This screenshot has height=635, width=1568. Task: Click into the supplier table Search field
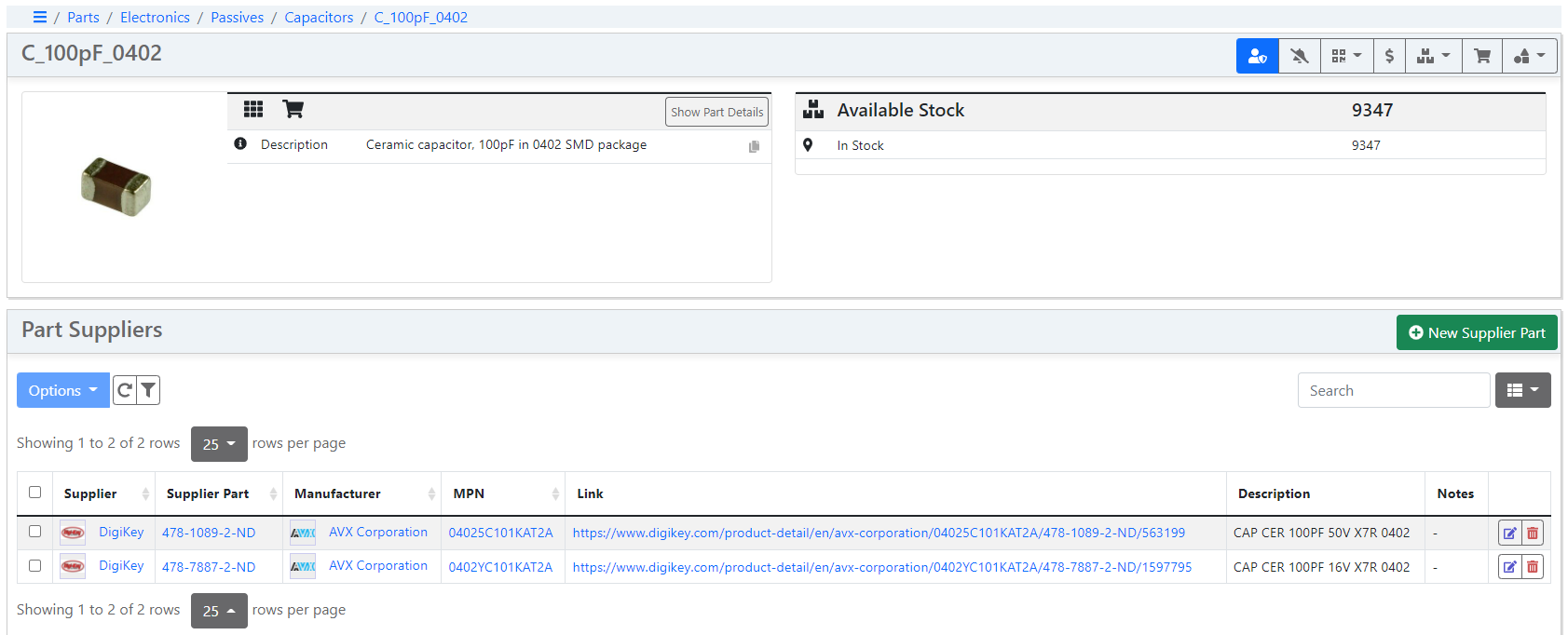[x=1393, y=390]
